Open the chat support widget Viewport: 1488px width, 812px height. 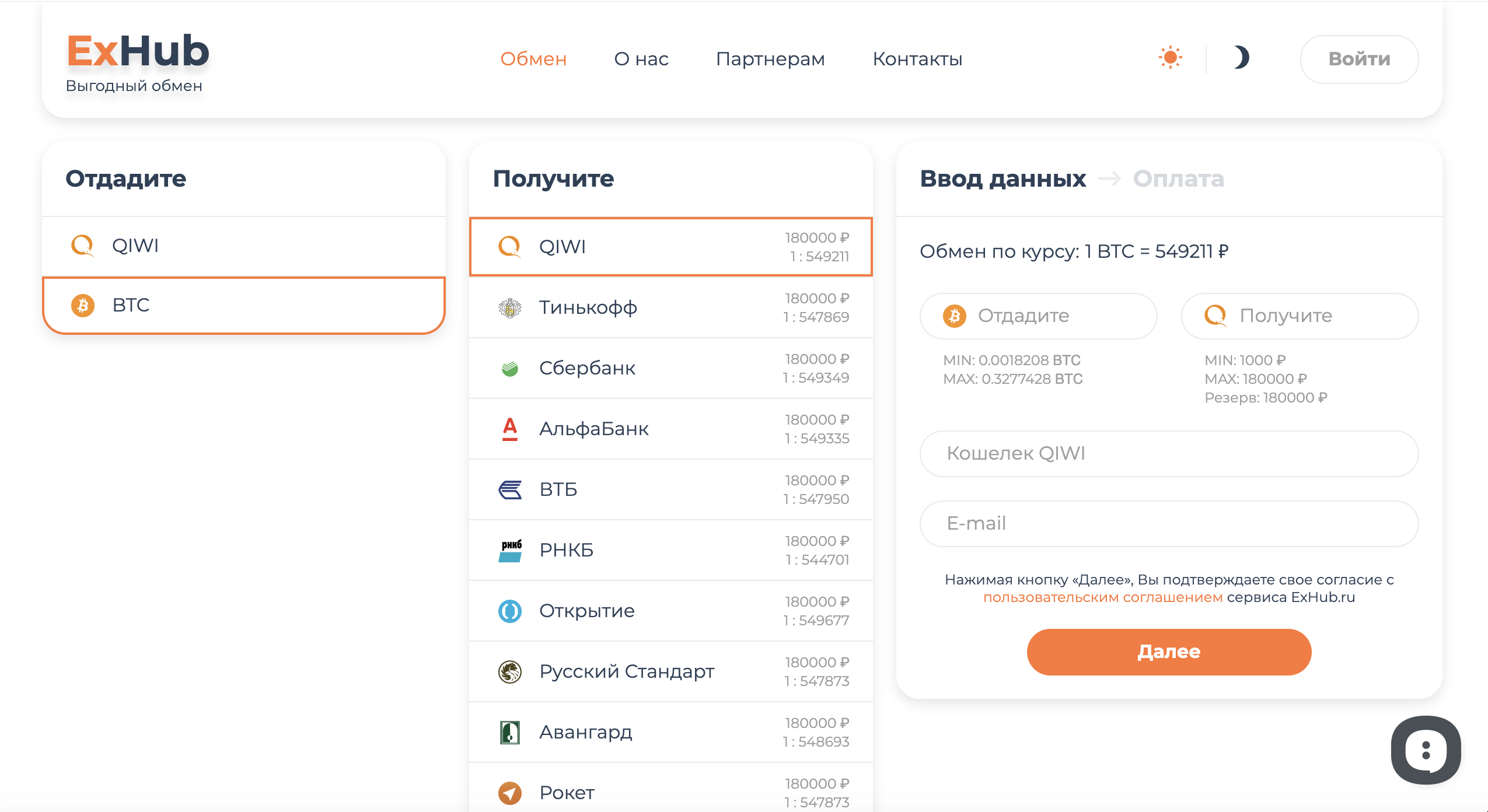[x=1426, y=751]
